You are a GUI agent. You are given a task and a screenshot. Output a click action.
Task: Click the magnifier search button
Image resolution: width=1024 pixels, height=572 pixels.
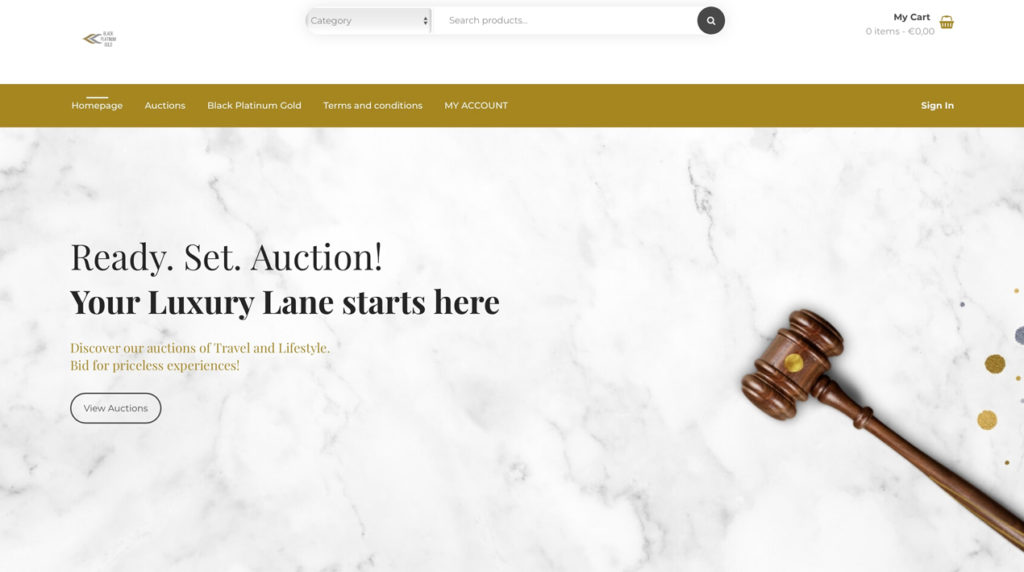point(711,21)
